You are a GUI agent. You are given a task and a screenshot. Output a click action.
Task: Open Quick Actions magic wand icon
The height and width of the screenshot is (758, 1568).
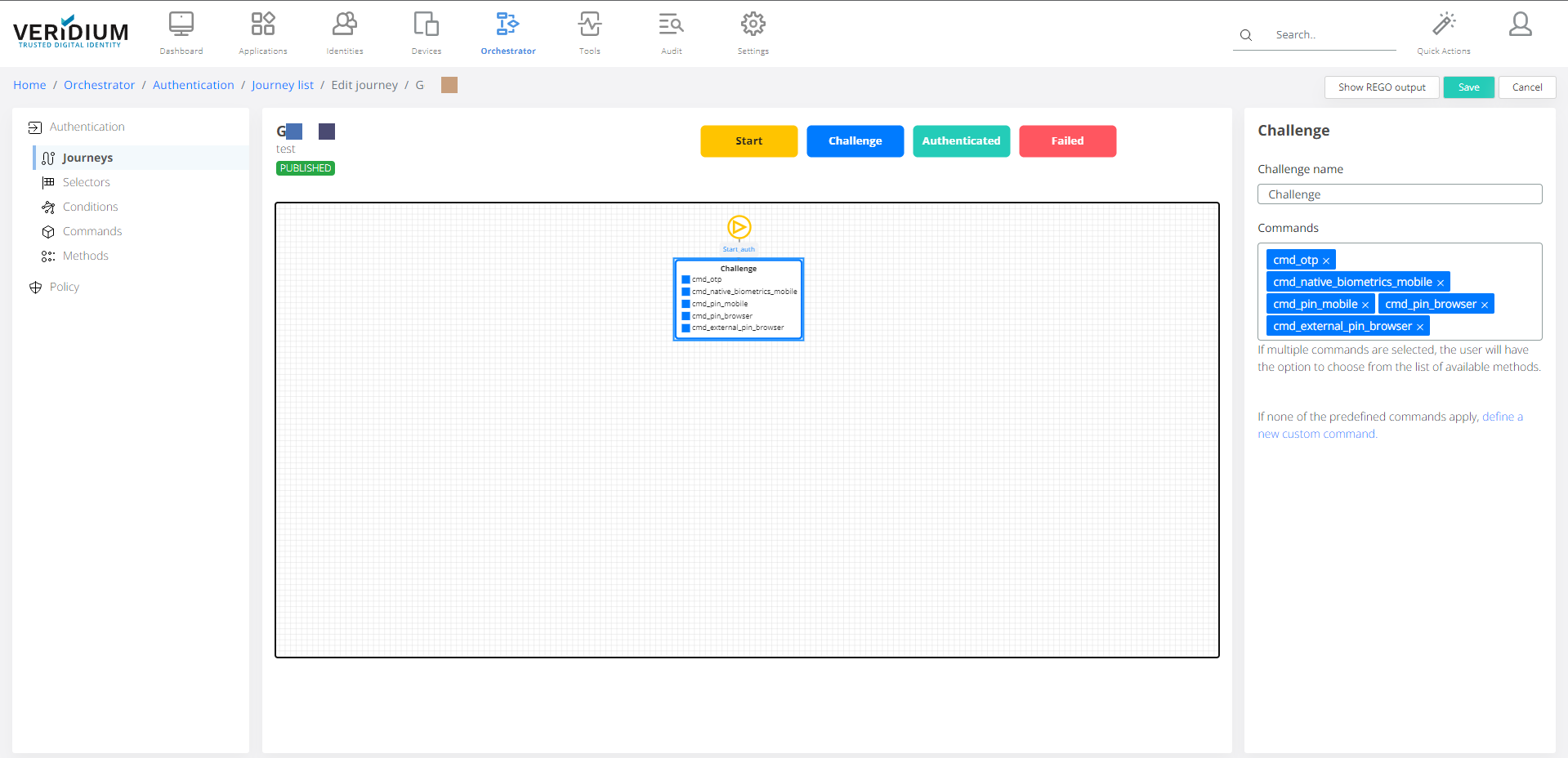1443,25
